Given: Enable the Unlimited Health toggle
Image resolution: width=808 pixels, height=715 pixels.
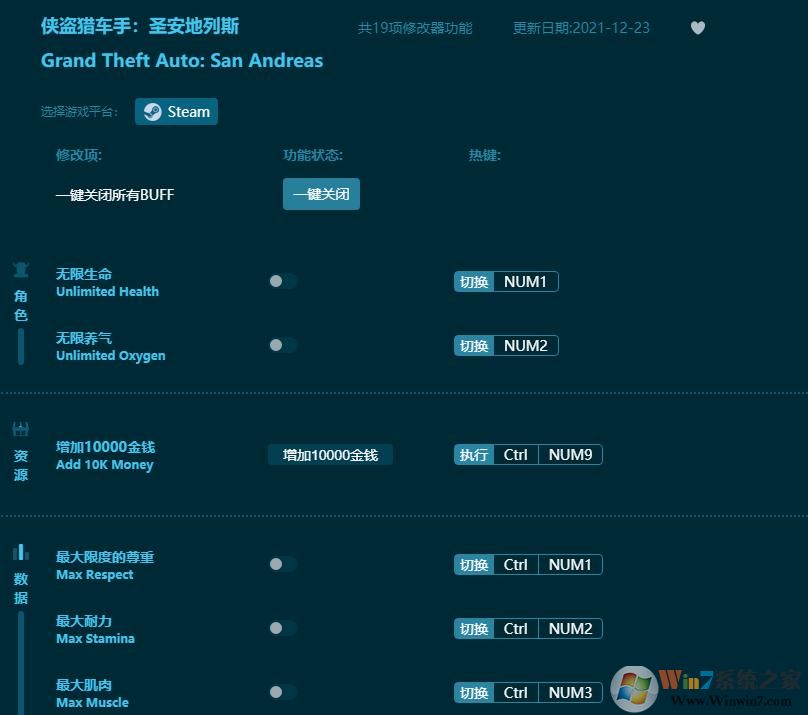Looking at the screenshot, I should pos(282,281).
